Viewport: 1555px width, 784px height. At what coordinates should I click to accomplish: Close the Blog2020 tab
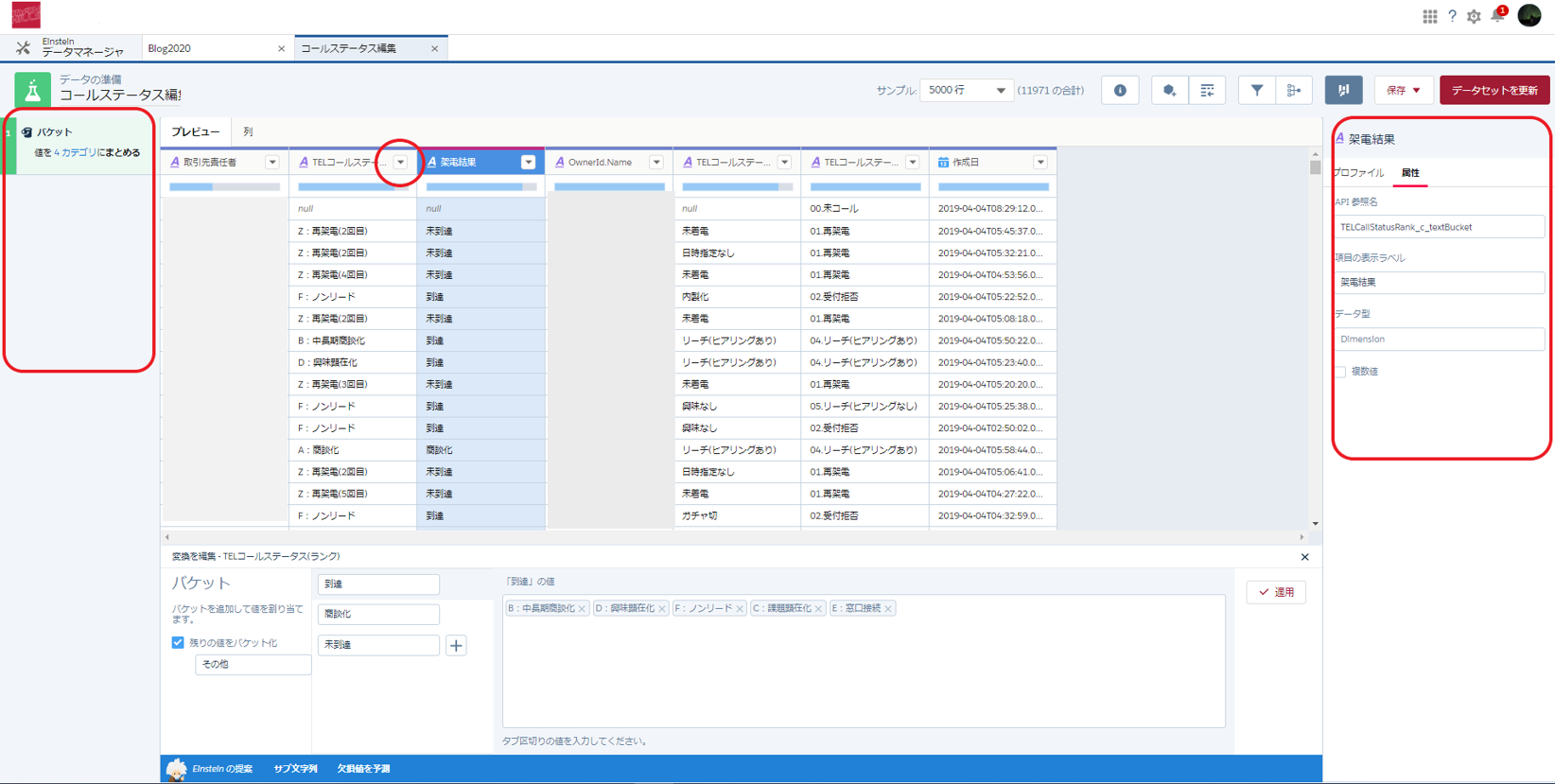281,49
